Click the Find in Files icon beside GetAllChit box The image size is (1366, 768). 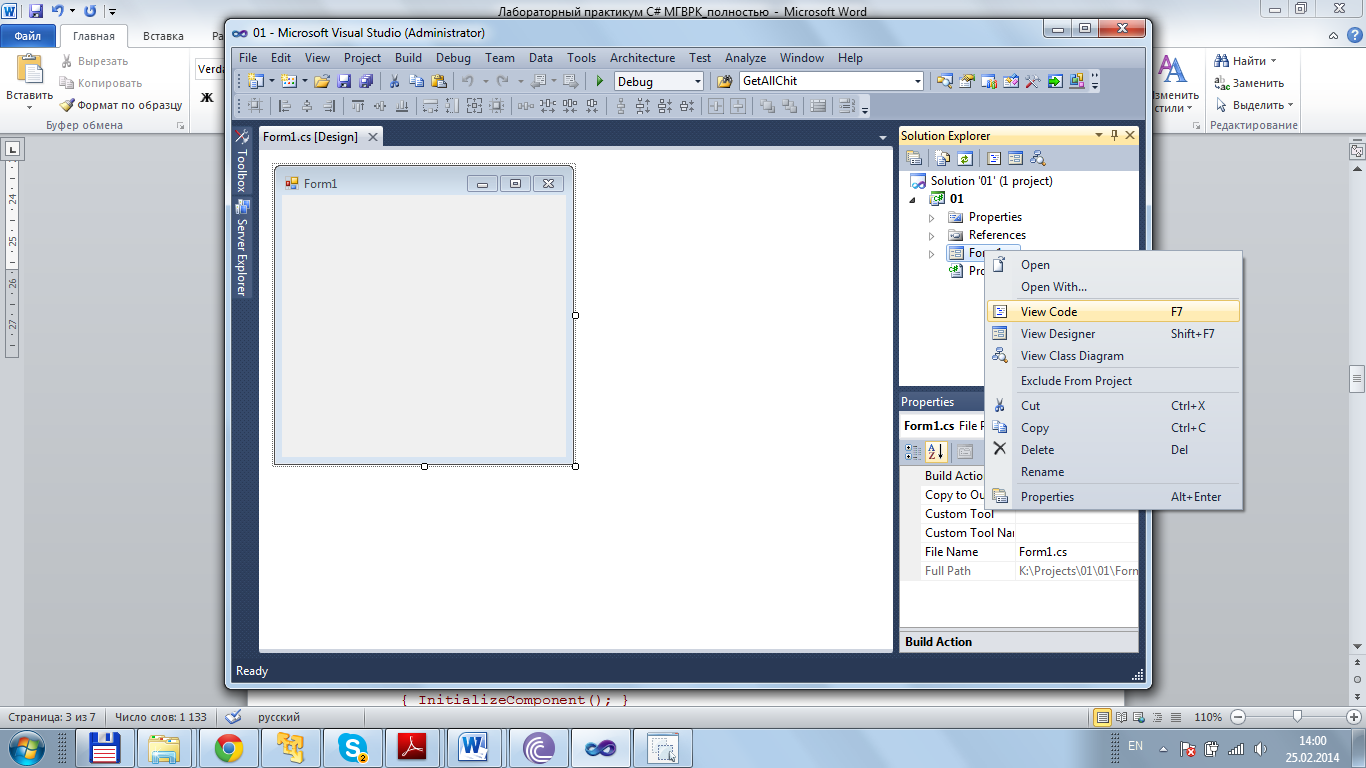[x=725, y=81]
